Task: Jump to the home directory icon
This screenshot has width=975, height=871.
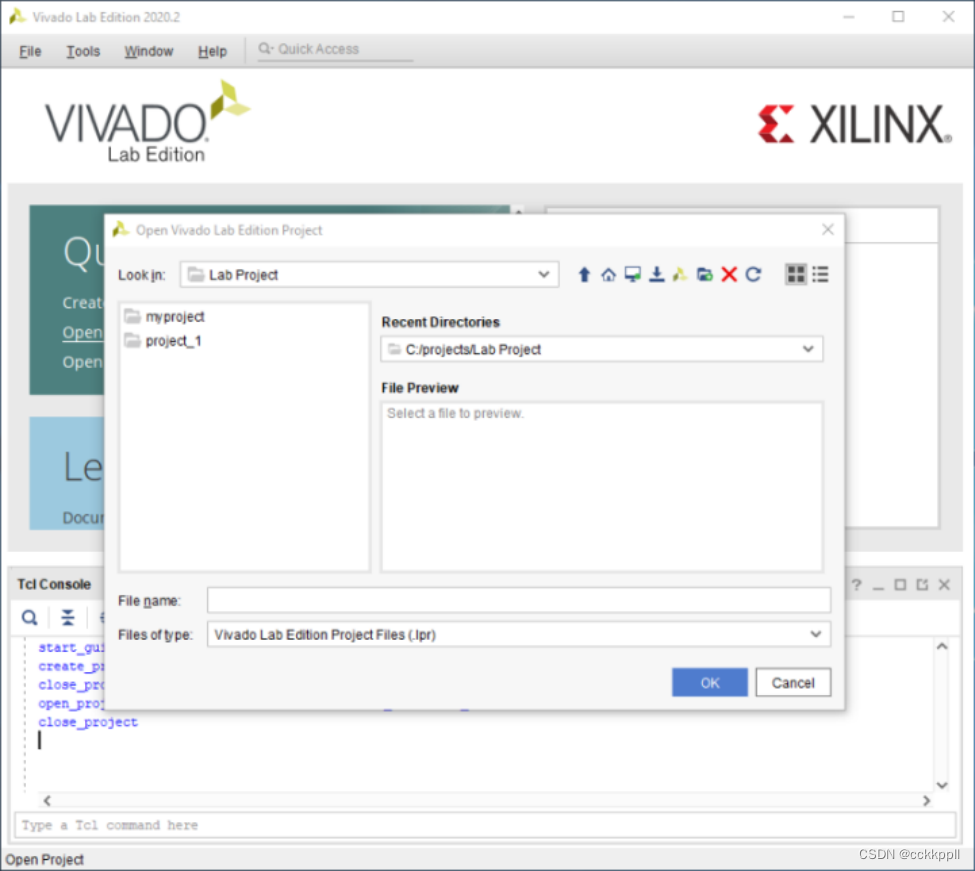Action: click(x=608, y=274)
